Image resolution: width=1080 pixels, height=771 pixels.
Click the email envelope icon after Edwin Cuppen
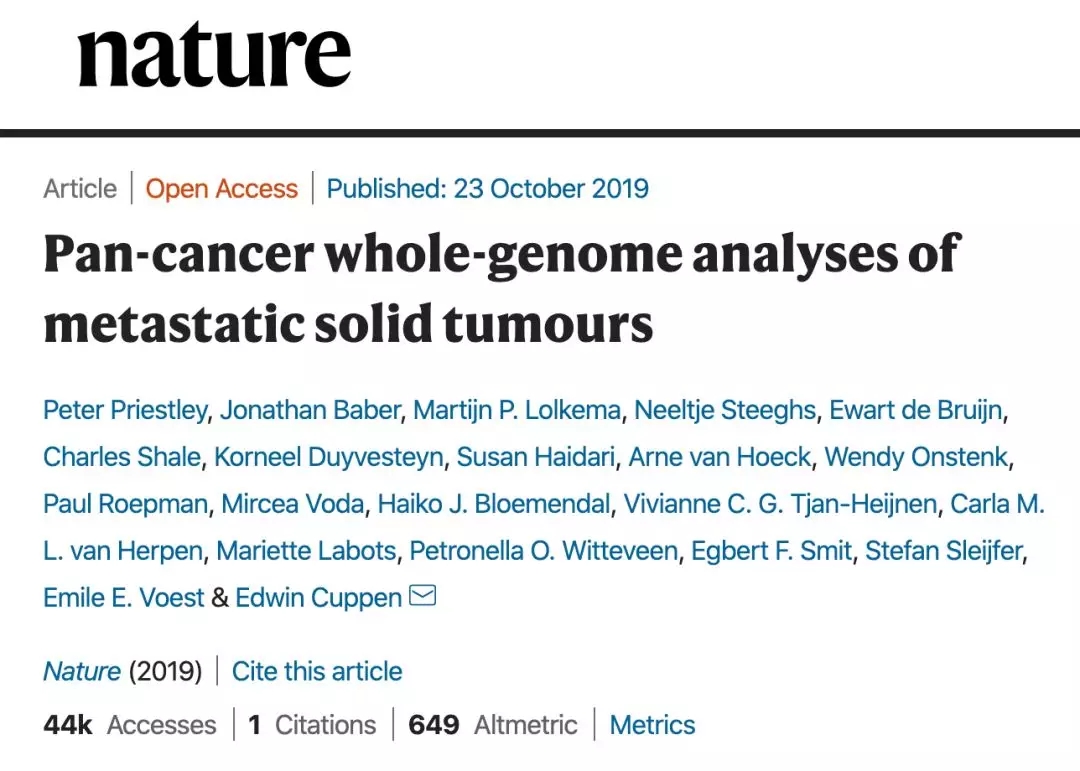pyautogui.click(x=423, y=597)
